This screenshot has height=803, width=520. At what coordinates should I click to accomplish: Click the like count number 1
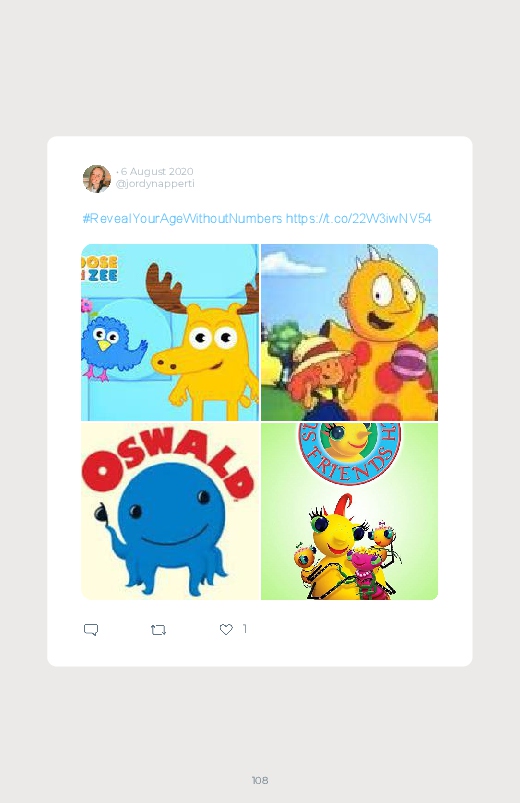pyautogui.click(x=245, y=629)
